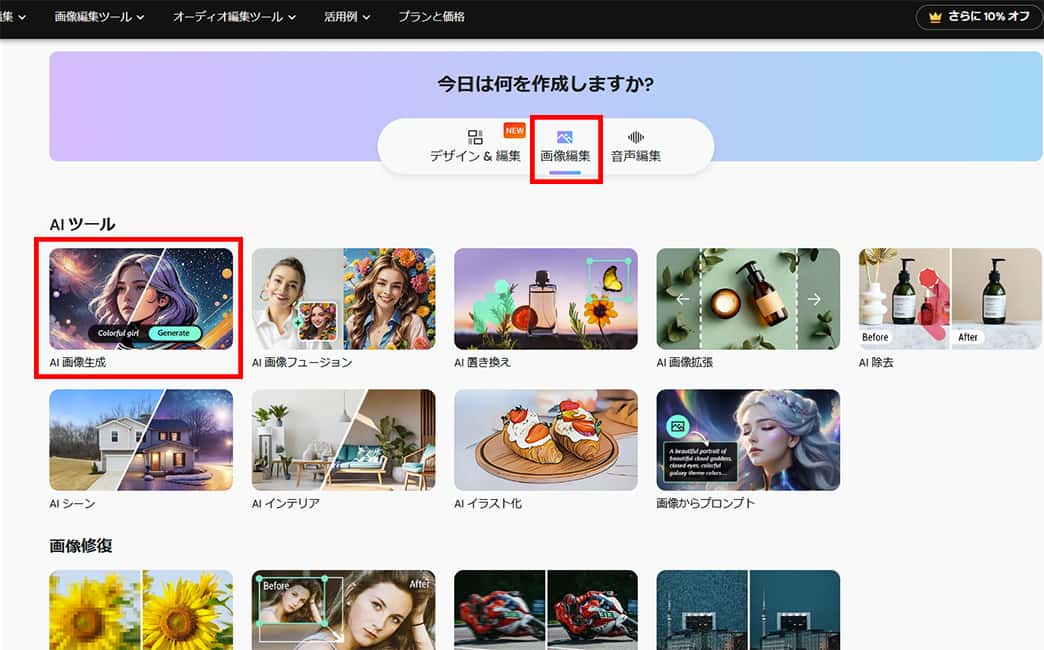The image size is (1044, 650).
Task: Click the picture icon above 画像編集
Action: (565, 137)
